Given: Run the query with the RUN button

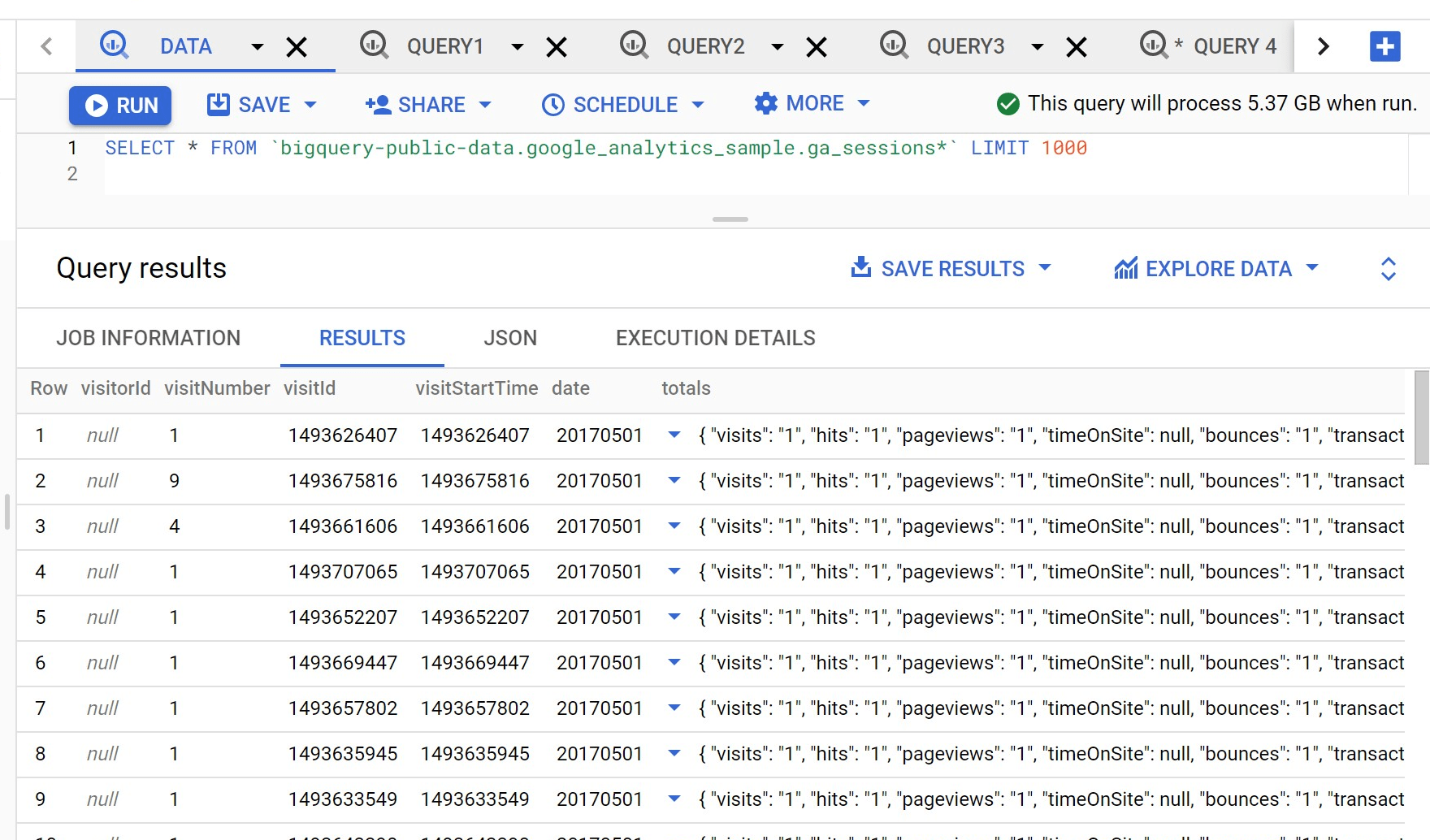Looking at the screenshot, I should 120,106.
